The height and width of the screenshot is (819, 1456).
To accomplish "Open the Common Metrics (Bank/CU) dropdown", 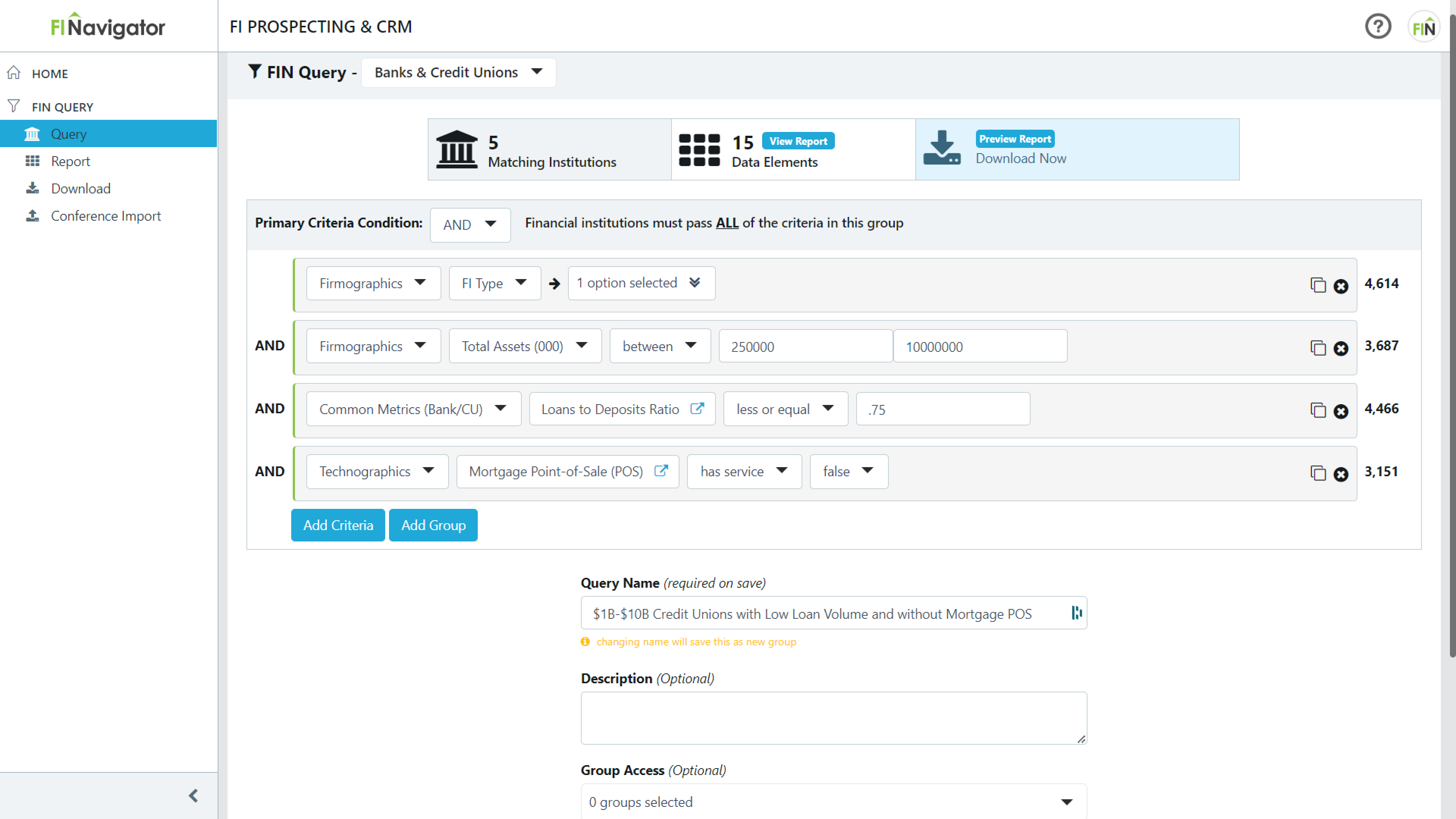I will coord(413,409).
